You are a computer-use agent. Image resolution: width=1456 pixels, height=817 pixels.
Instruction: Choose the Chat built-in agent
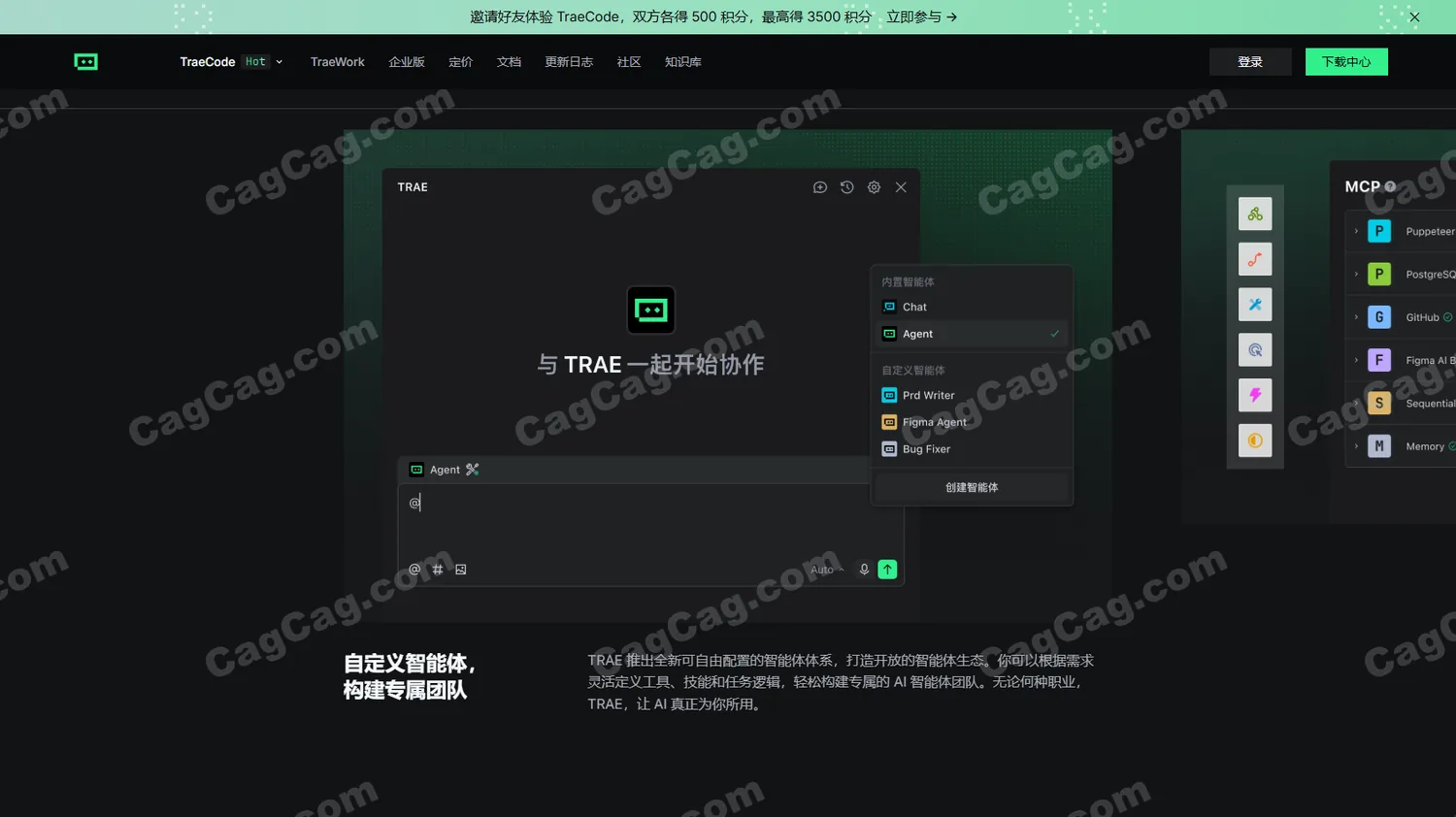point(972,307)
